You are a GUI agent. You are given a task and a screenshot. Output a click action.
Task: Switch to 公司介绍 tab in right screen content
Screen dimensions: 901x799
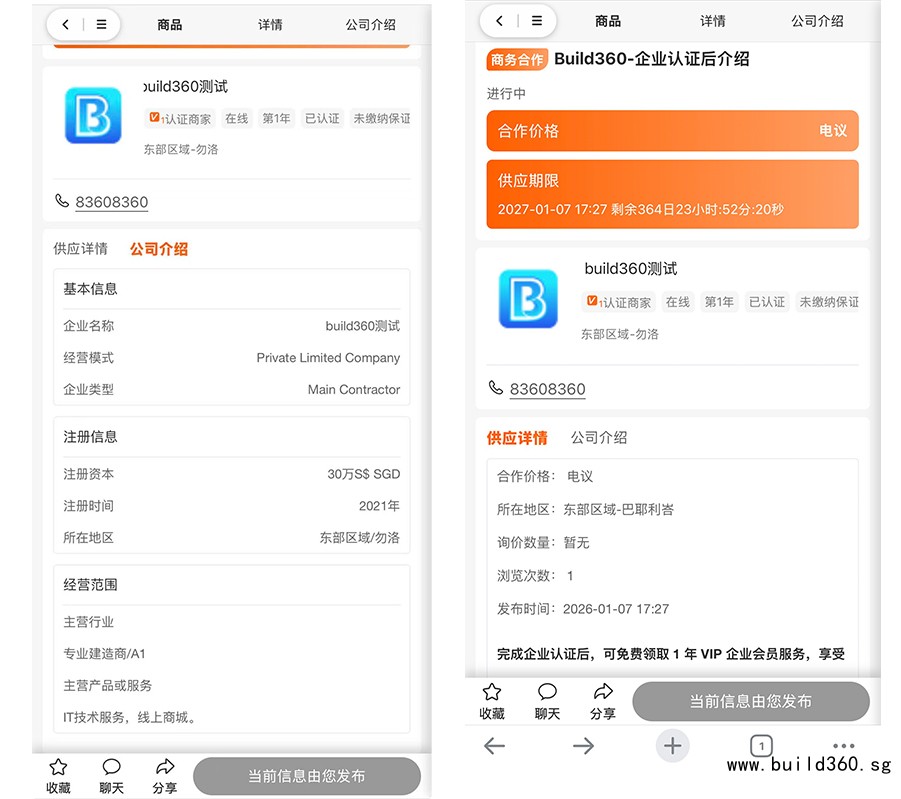[x=599, y=438]
